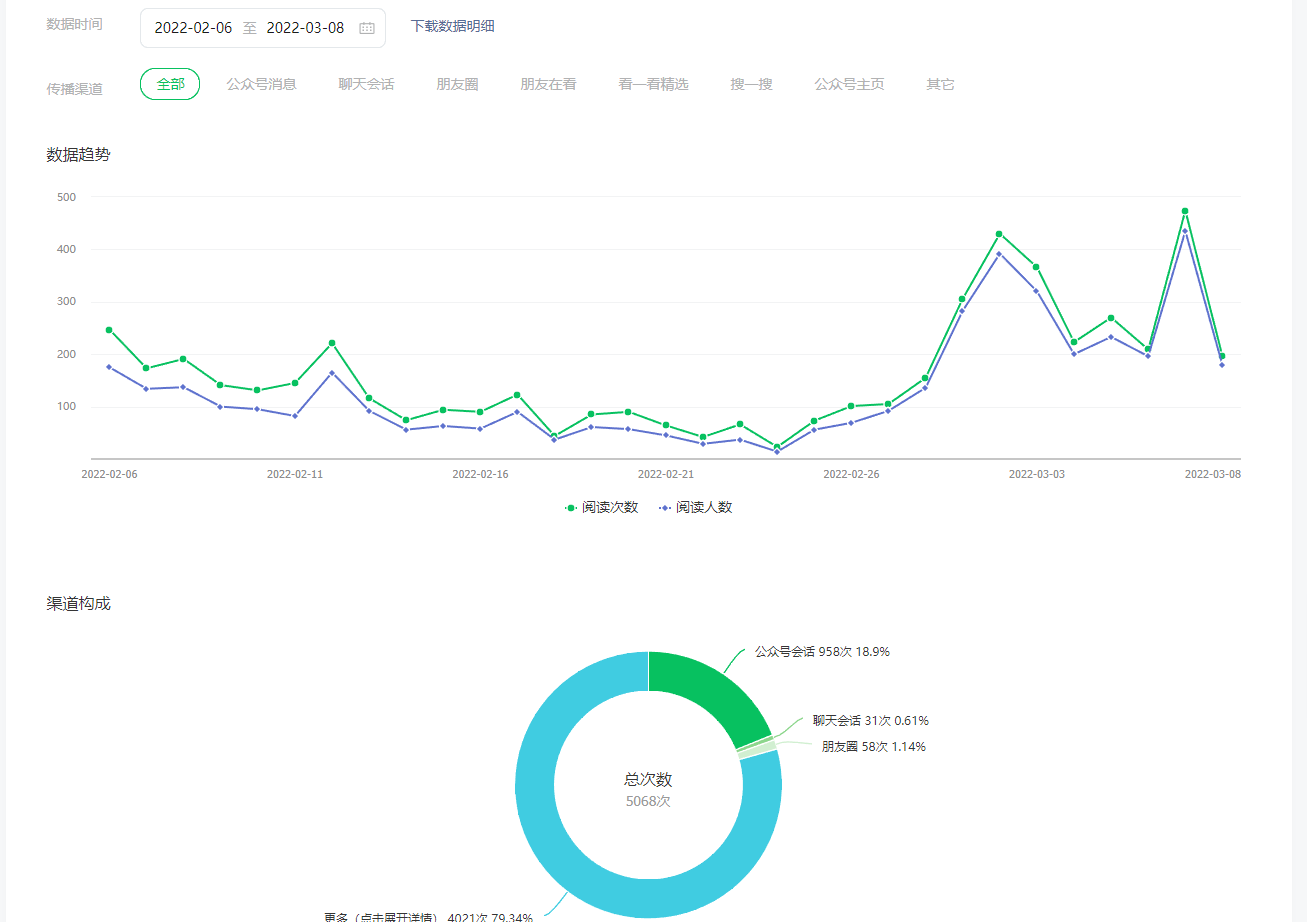Screen dimensions: 1307x922
Task: Open the start date 2022-02-06 field
Action: point(193,28)
